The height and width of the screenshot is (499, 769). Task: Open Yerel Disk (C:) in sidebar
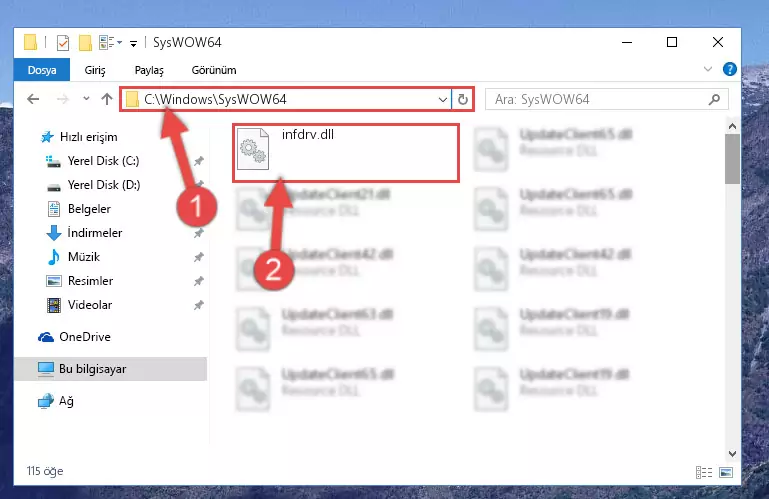point(103,161)
